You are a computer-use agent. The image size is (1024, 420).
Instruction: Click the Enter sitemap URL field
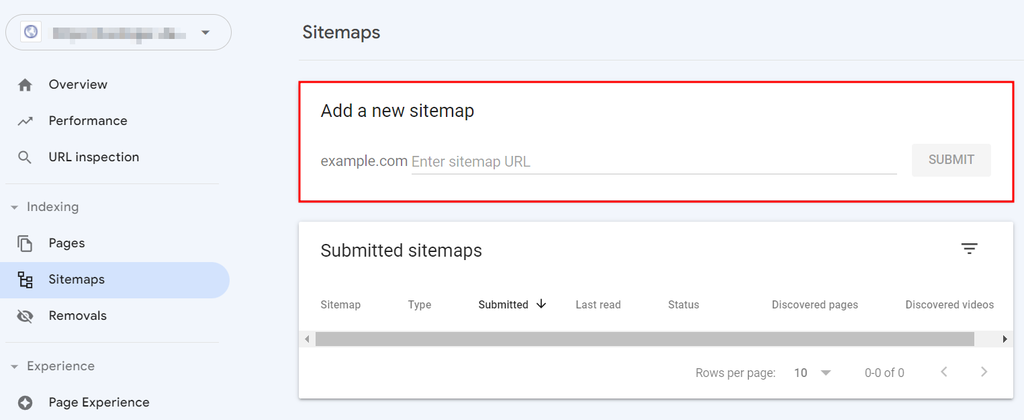(653, 161)
